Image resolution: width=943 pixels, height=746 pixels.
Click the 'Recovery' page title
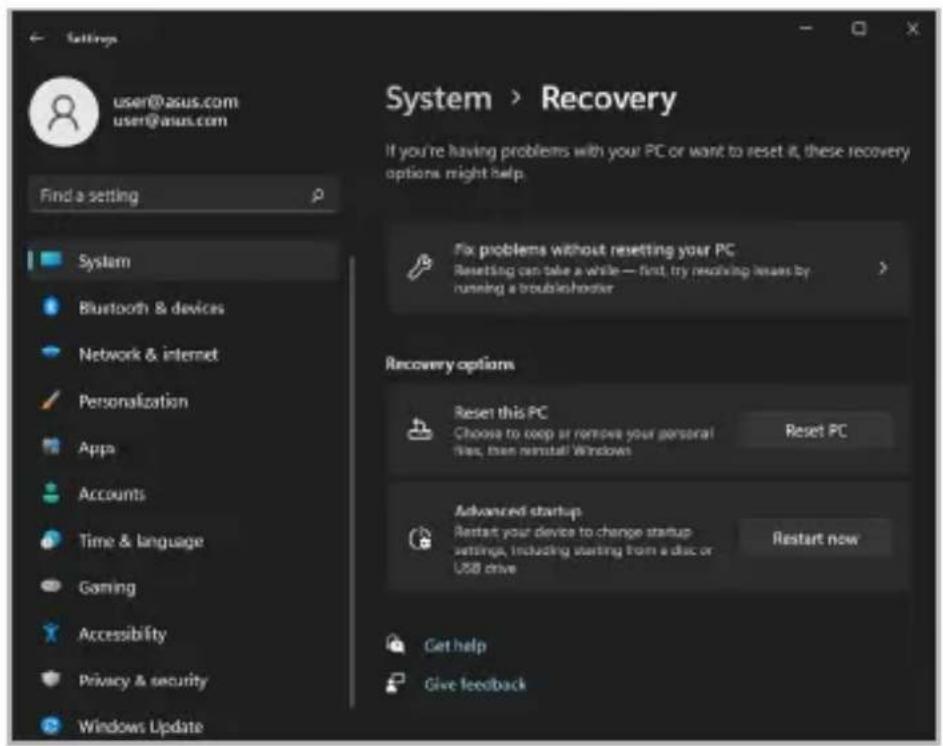pyautogui.click(x=608, y=98)
